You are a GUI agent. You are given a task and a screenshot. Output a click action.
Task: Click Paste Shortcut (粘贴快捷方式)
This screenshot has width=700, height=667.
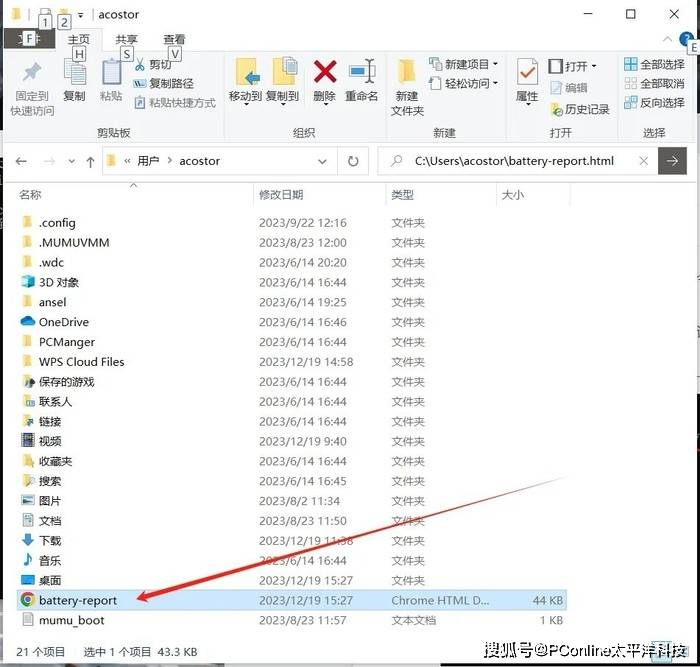pos(175,103)
